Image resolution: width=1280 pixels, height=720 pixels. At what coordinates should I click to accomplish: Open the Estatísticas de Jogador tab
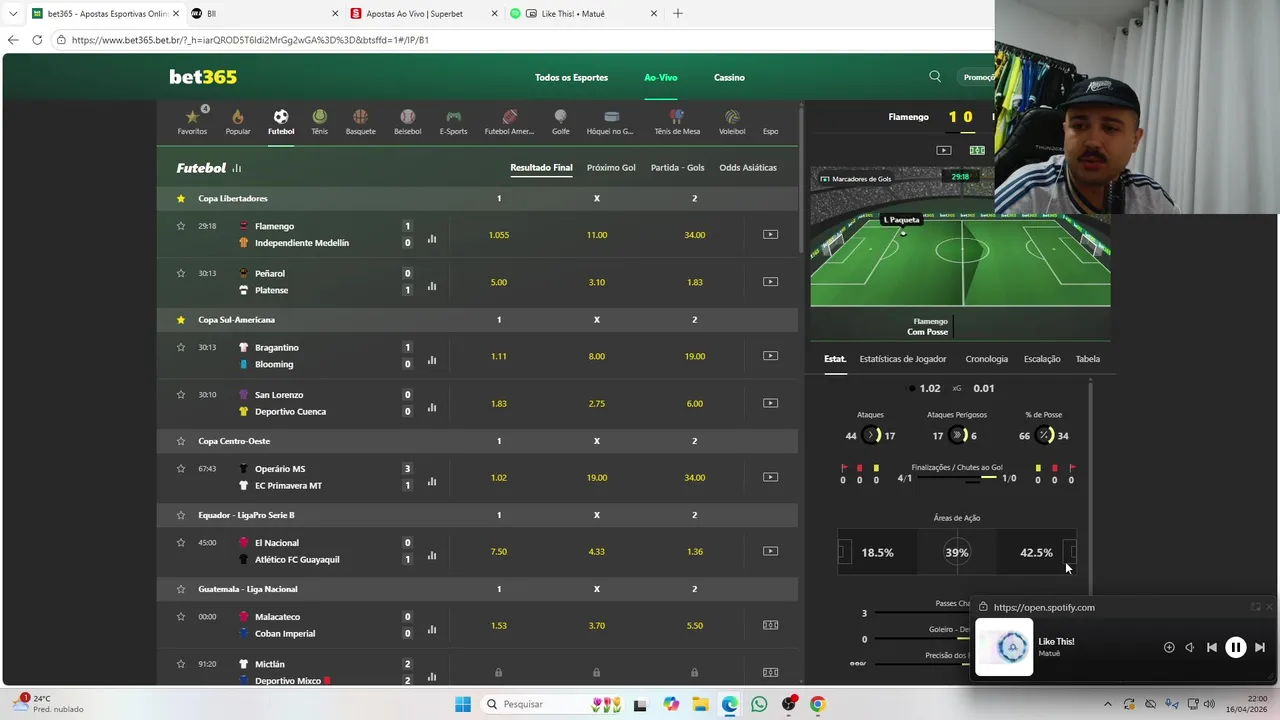pyautogui.click(x=903, y=359)
